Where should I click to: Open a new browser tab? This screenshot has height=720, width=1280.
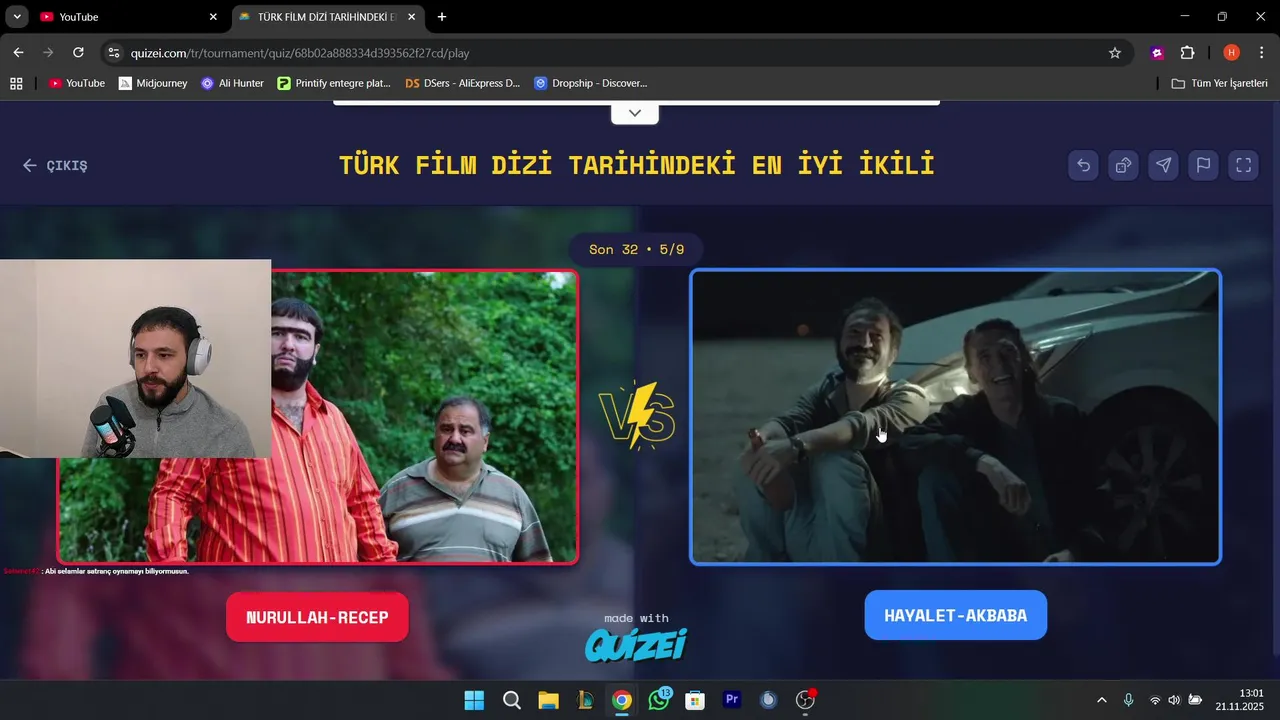pyautogui.click(x=442, y=17)
